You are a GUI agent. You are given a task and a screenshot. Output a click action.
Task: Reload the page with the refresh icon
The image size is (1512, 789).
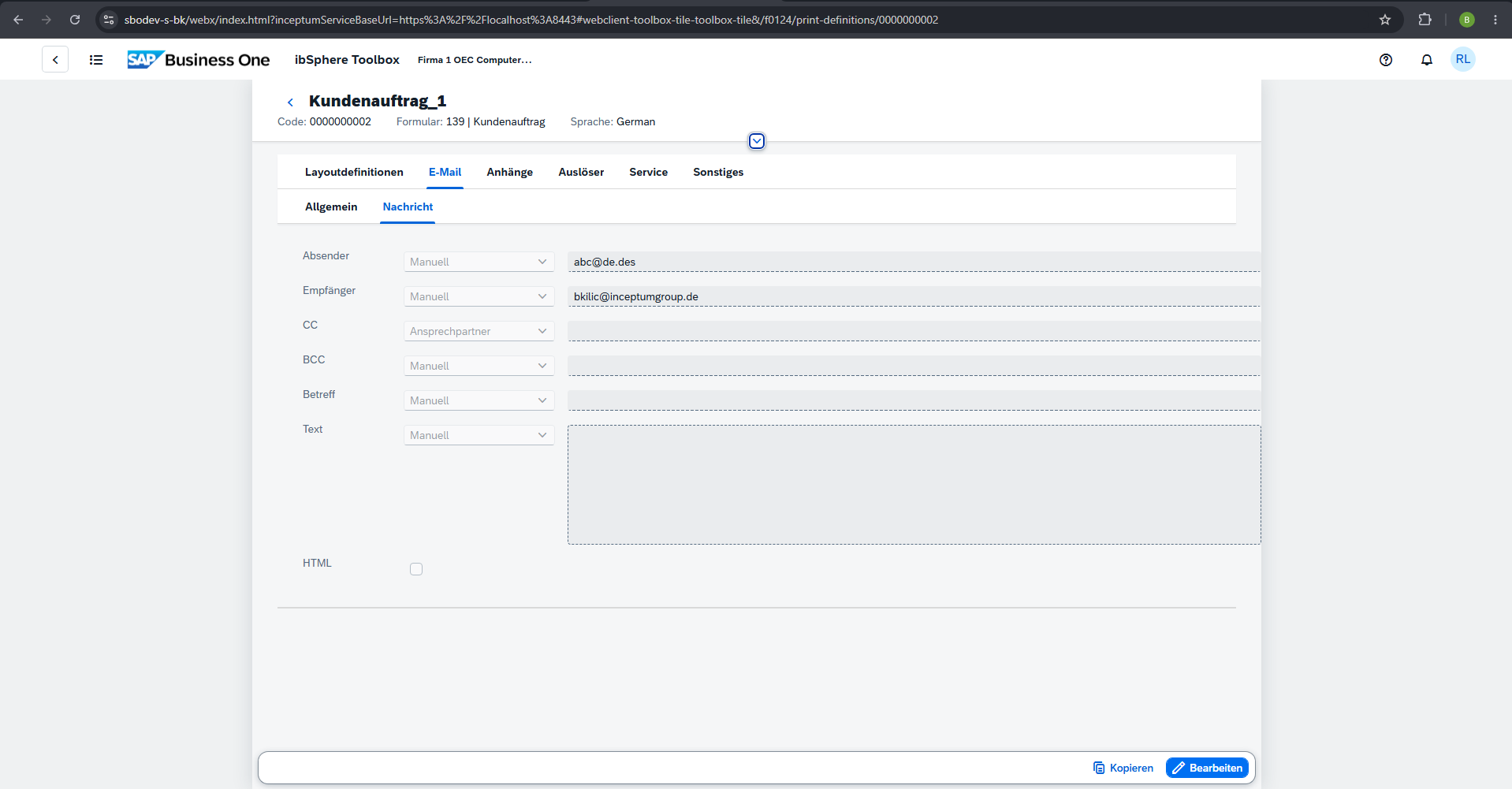click(75, 20)
